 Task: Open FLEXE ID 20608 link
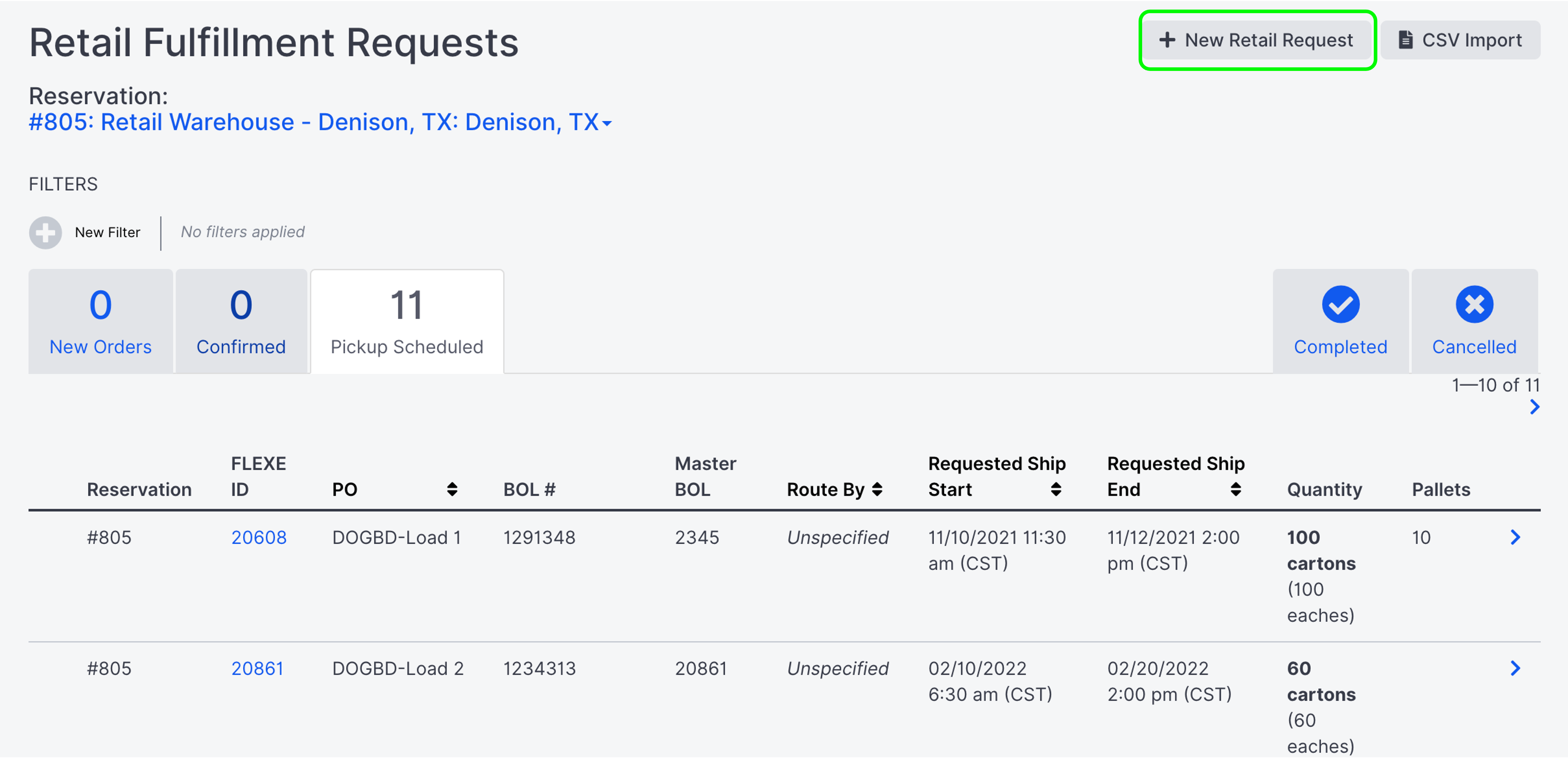tap(259, 537)
